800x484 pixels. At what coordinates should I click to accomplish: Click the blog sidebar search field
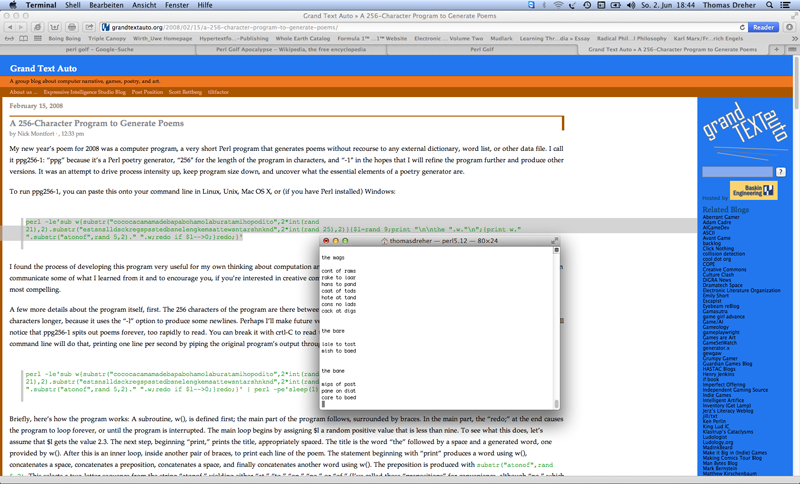737,172
